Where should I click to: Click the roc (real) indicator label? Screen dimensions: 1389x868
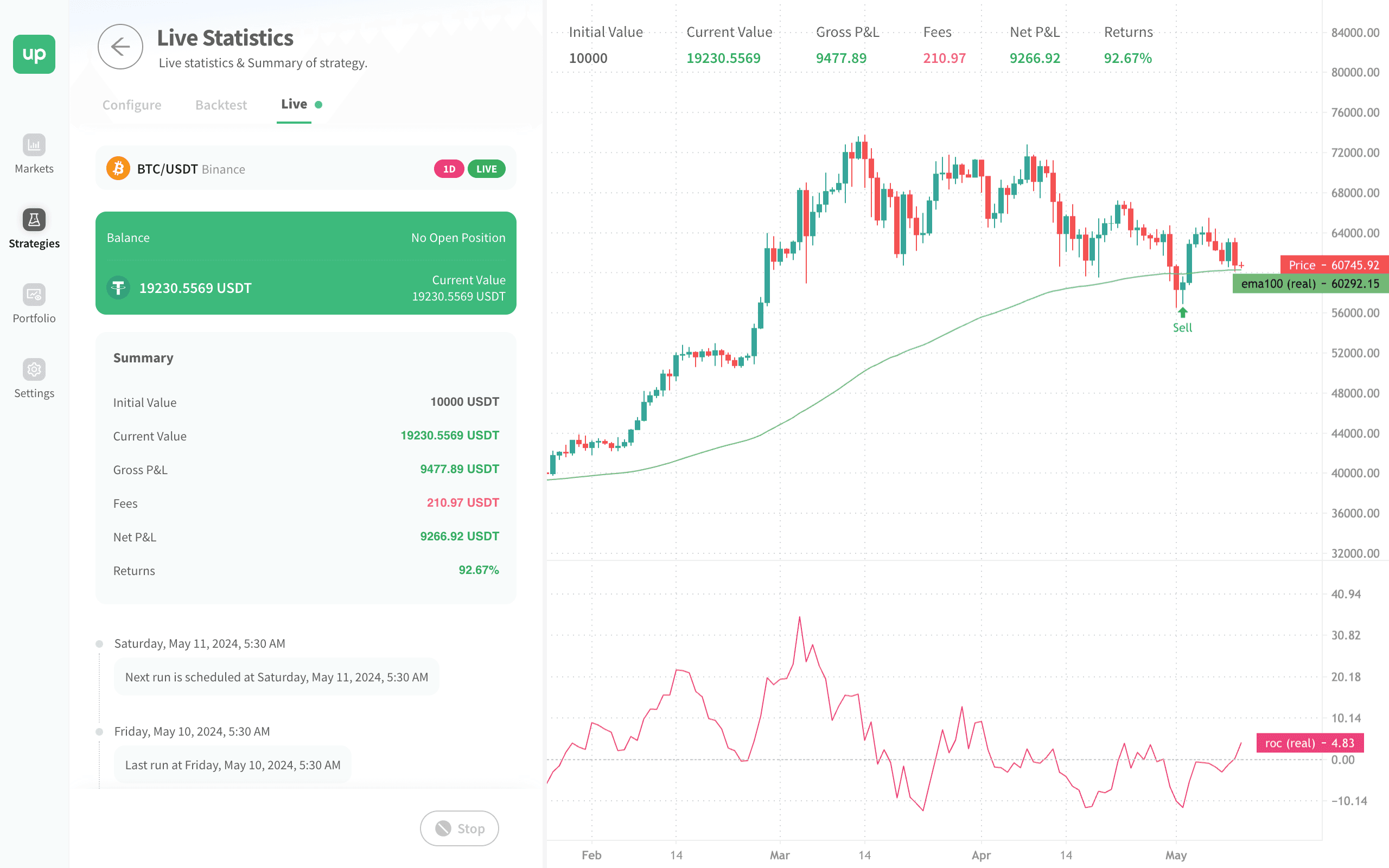tap(1309, 743)
